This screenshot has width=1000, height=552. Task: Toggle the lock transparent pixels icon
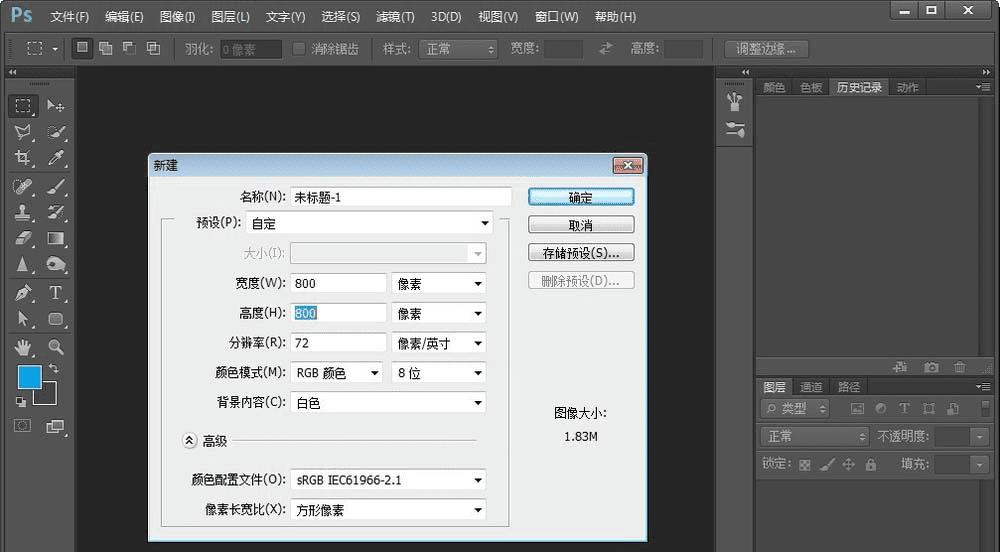[x=805, y=464]
